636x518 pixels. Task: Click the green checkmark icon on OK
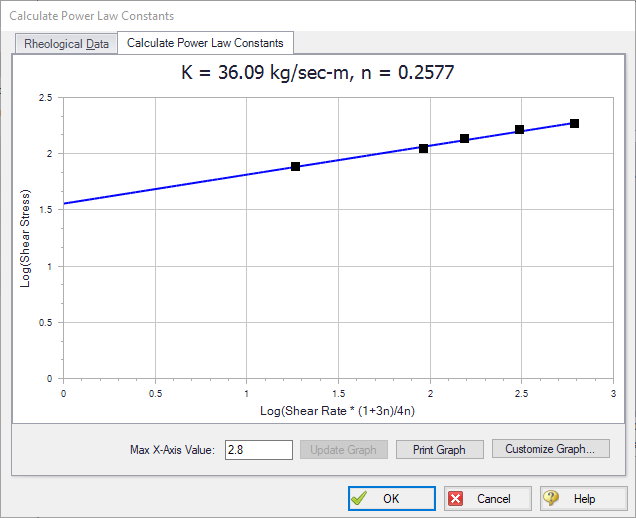[x=360, y=499]
